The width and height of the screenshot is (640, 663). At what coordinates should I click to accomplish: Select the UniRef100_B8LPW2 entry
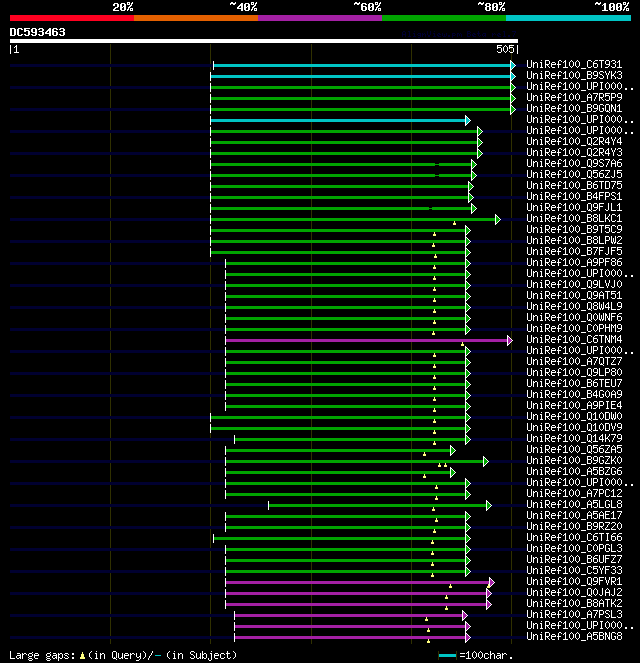pyautogui.click(x=574, y=240)
